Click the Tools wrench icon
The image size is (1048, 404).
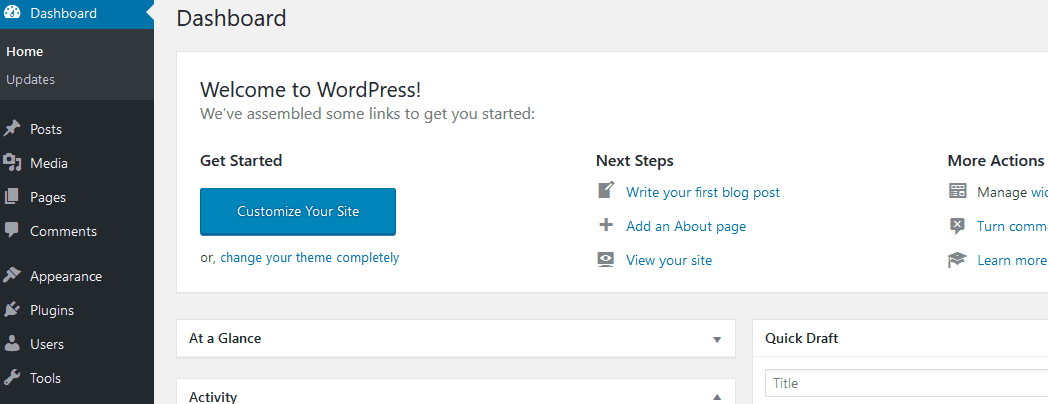pos(12,378)
